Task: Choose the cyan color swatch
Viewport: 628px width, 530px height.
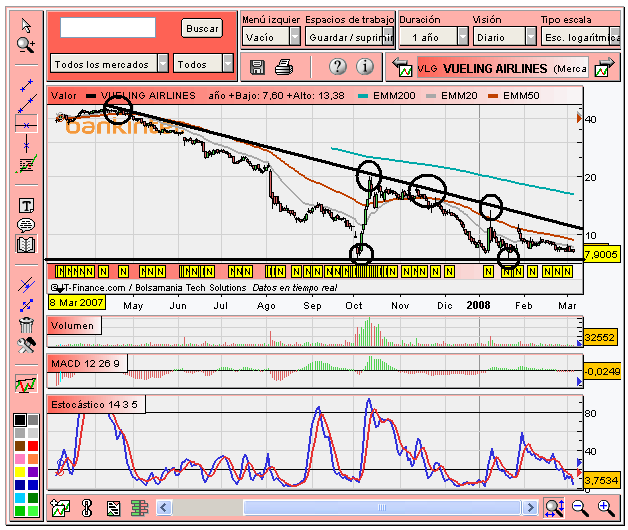Action: [x=20, y=498]
